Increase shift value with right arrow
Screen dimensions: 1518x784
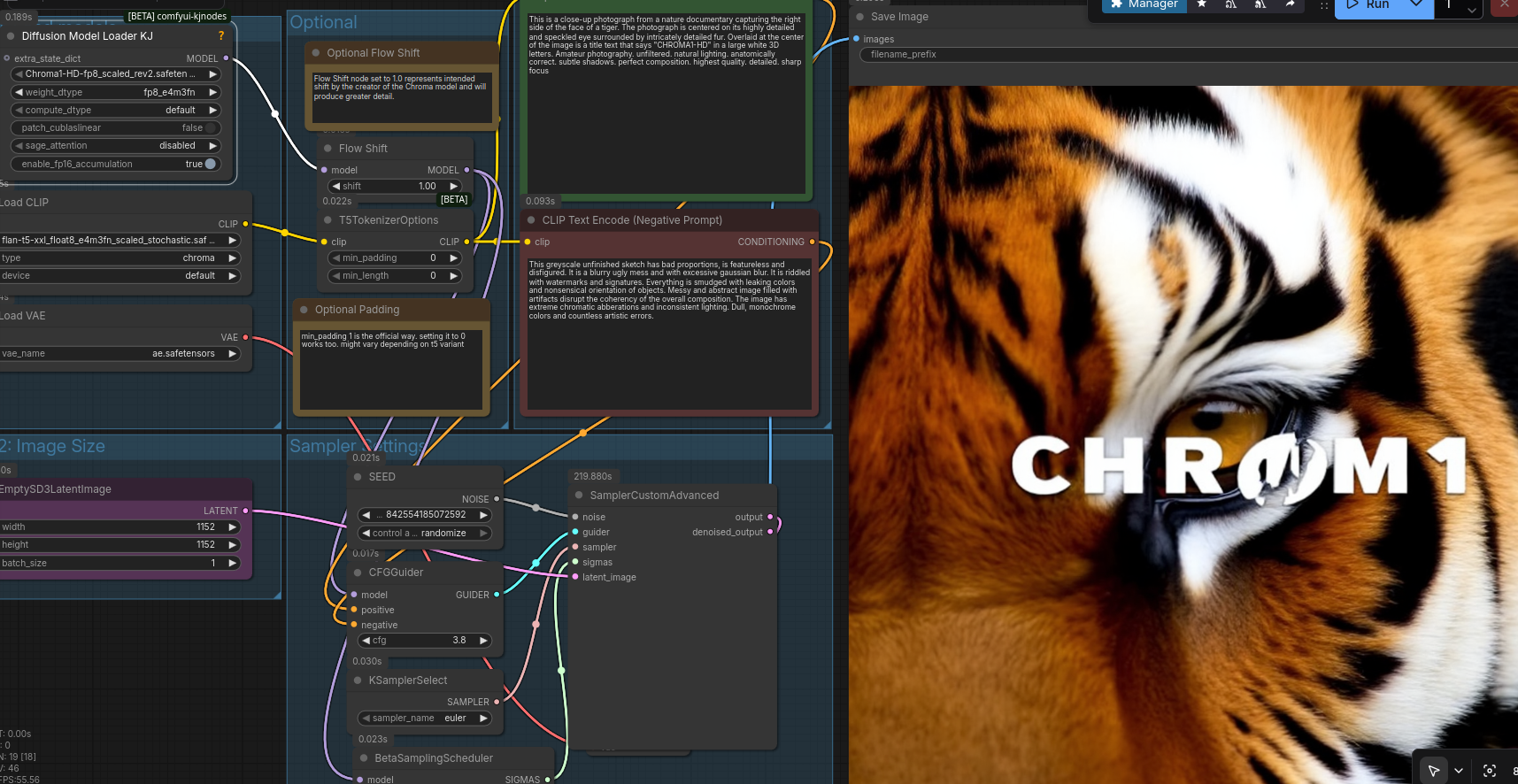(x=454, y=186)
